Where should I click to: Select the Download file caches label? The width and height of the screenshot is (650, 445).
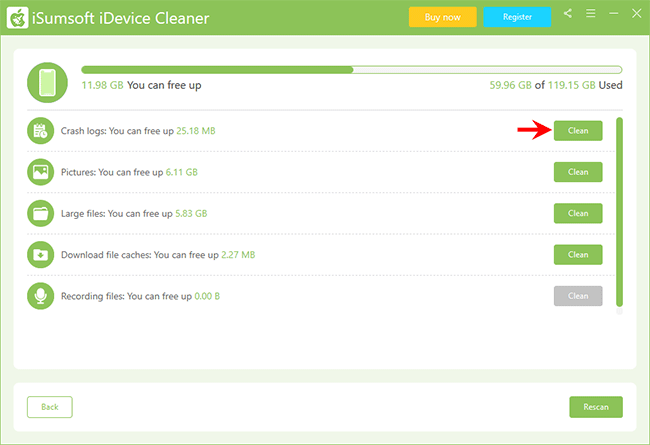pyautogui.click(x=158, y=255)
